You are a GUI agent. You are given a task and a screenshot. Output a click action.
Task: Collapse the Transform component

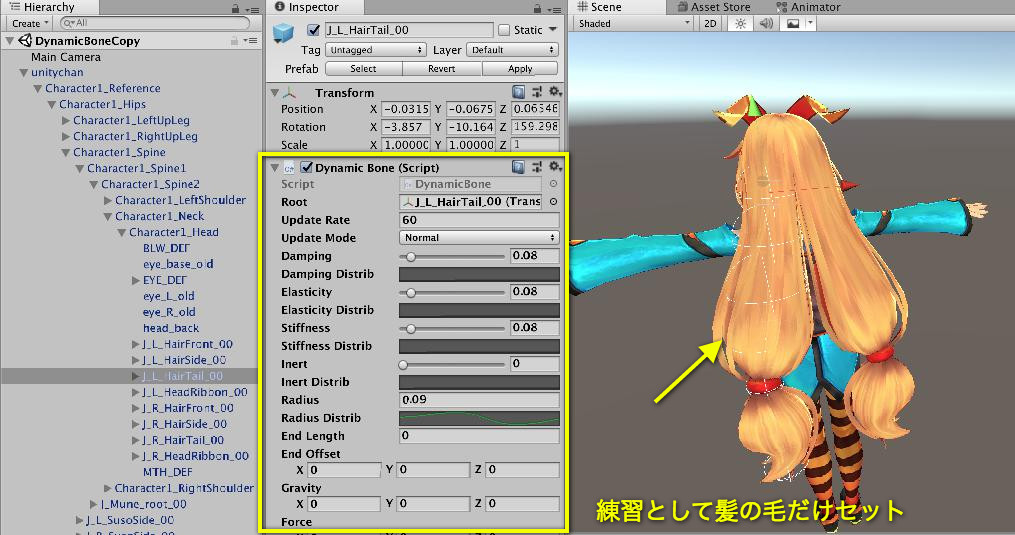275,93
